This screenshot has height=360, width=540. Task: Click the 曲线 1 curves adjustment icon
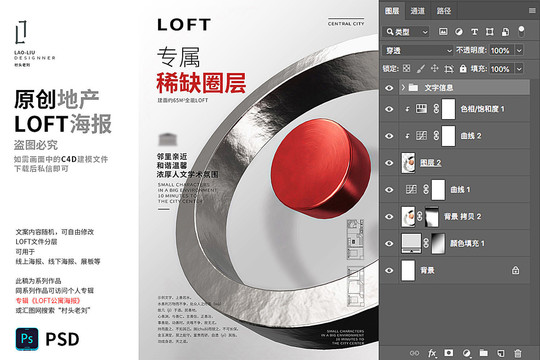(x=411, y=189)
